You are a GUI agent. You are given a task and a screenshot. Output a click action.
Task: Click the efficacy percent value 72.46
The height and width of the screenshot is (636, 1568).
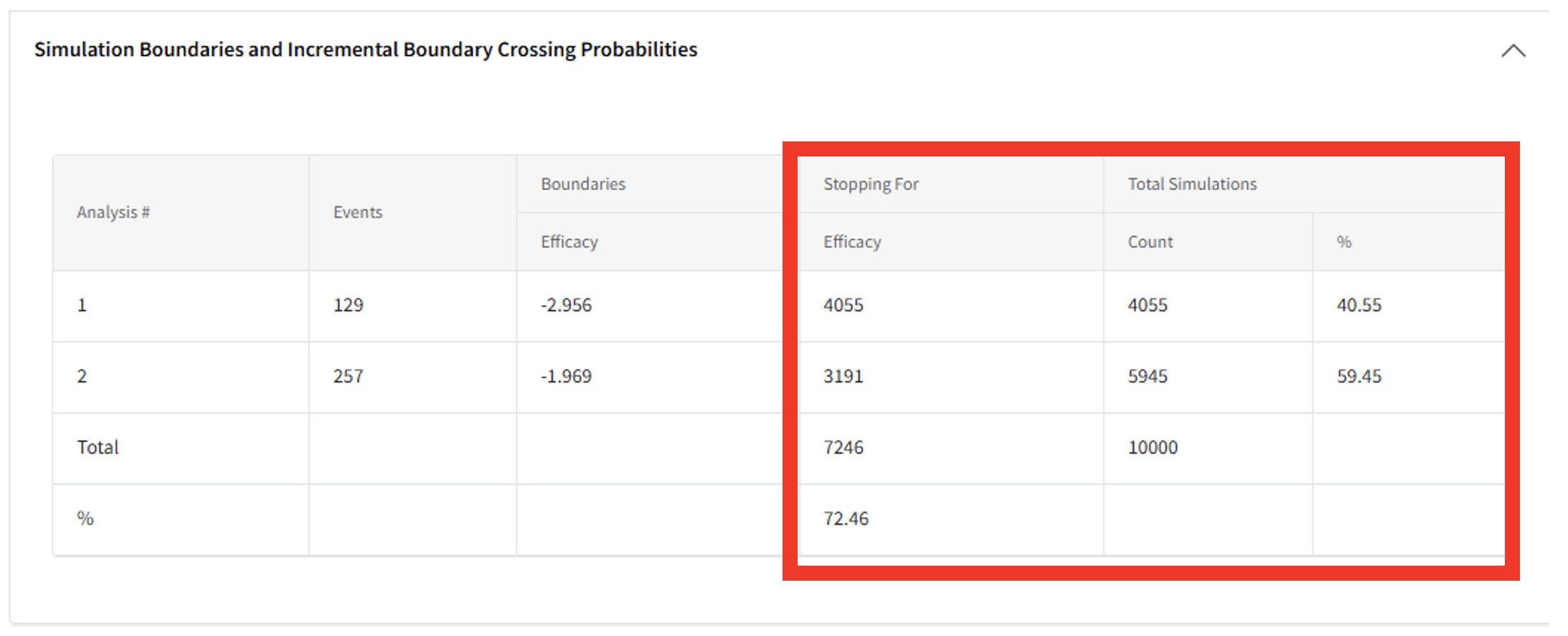(x=846, y=518)
